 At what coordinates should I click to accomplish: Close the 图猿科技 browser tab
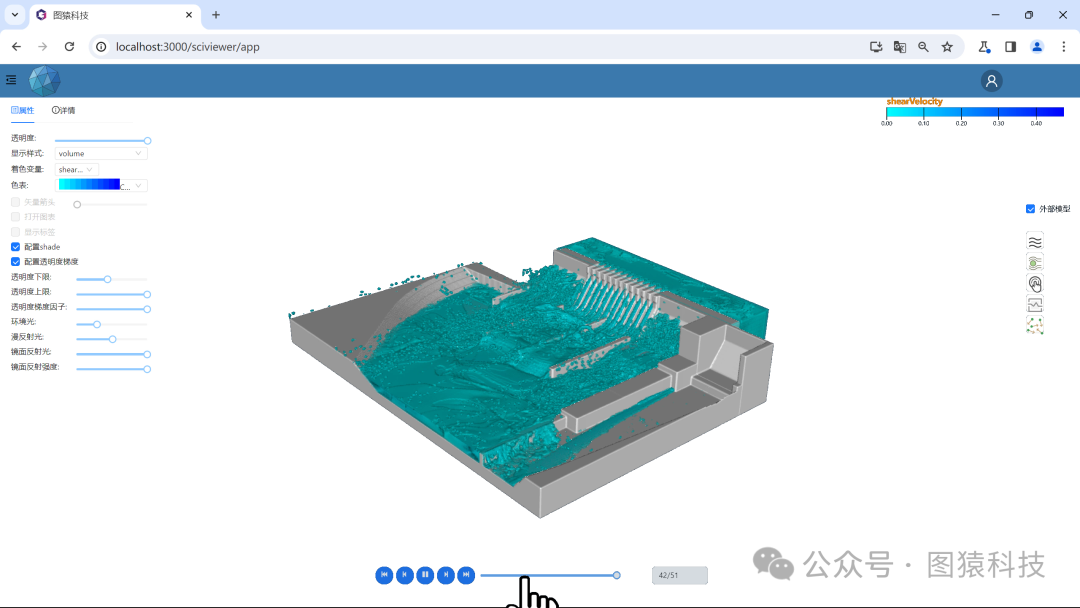(189, 14)
